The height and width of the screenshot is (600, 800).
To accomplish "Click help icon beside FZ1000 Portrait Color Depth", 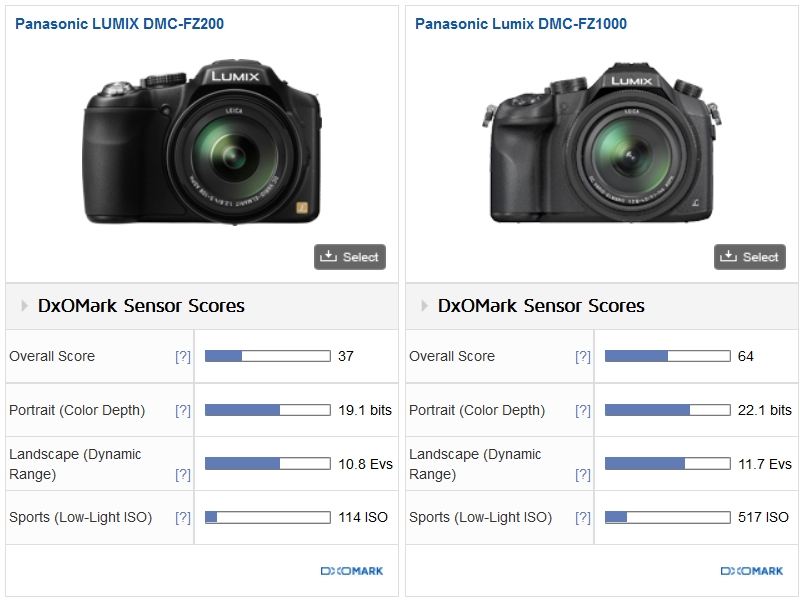I will click(583, 410).
